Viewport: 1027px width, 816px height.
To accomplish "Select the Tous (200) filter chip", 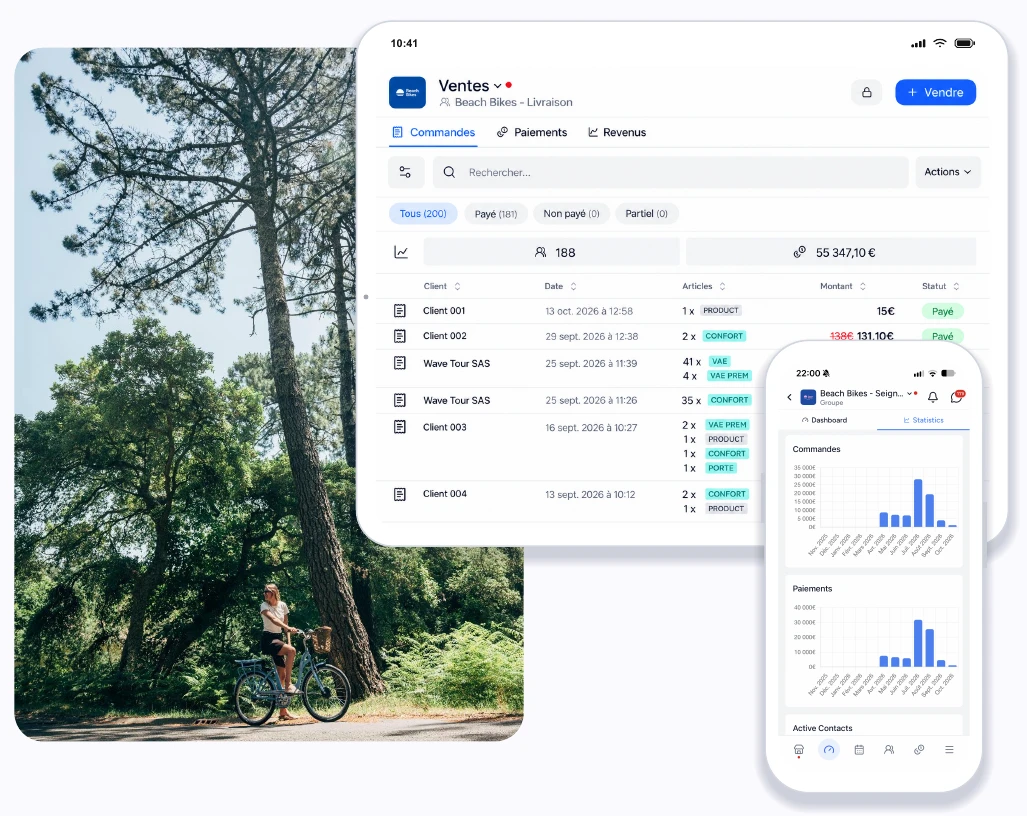I will (423, 213).
